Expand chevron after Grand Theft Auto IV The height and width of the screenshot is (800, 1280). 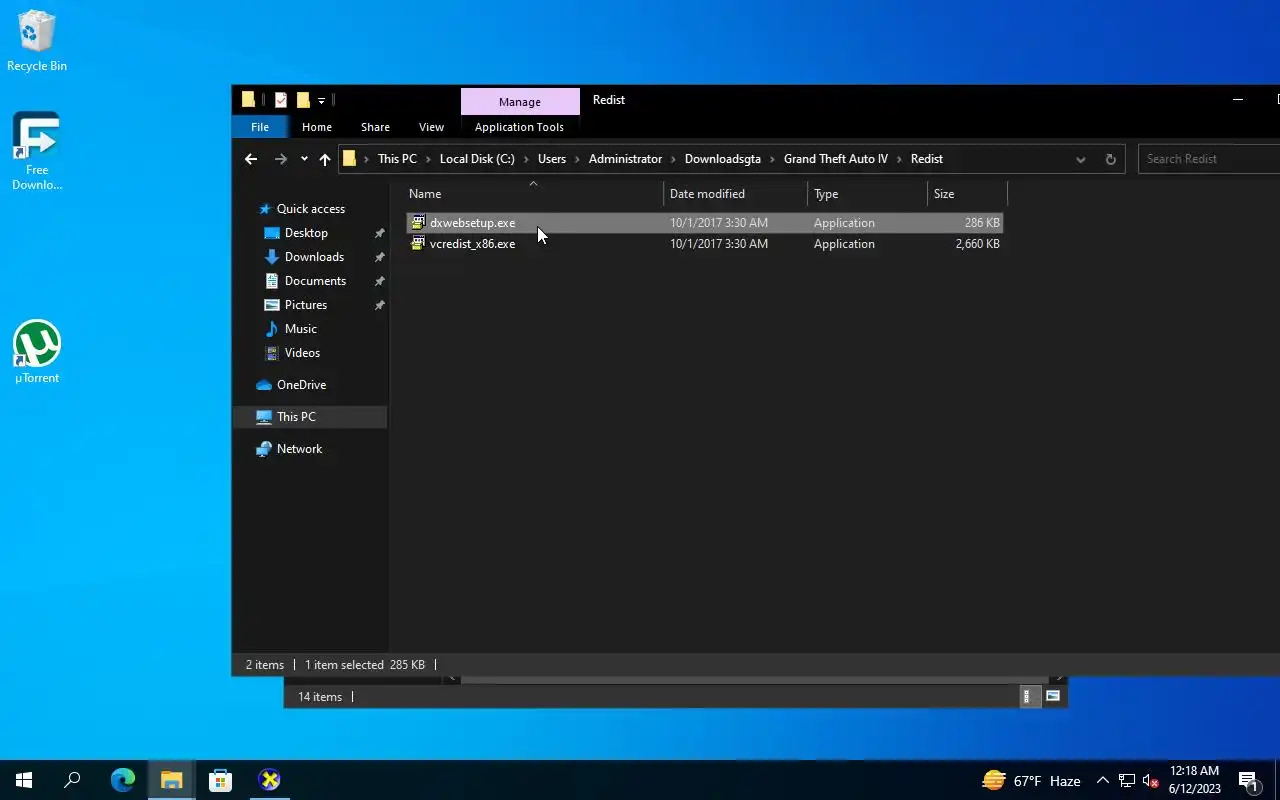pos(900,159)
